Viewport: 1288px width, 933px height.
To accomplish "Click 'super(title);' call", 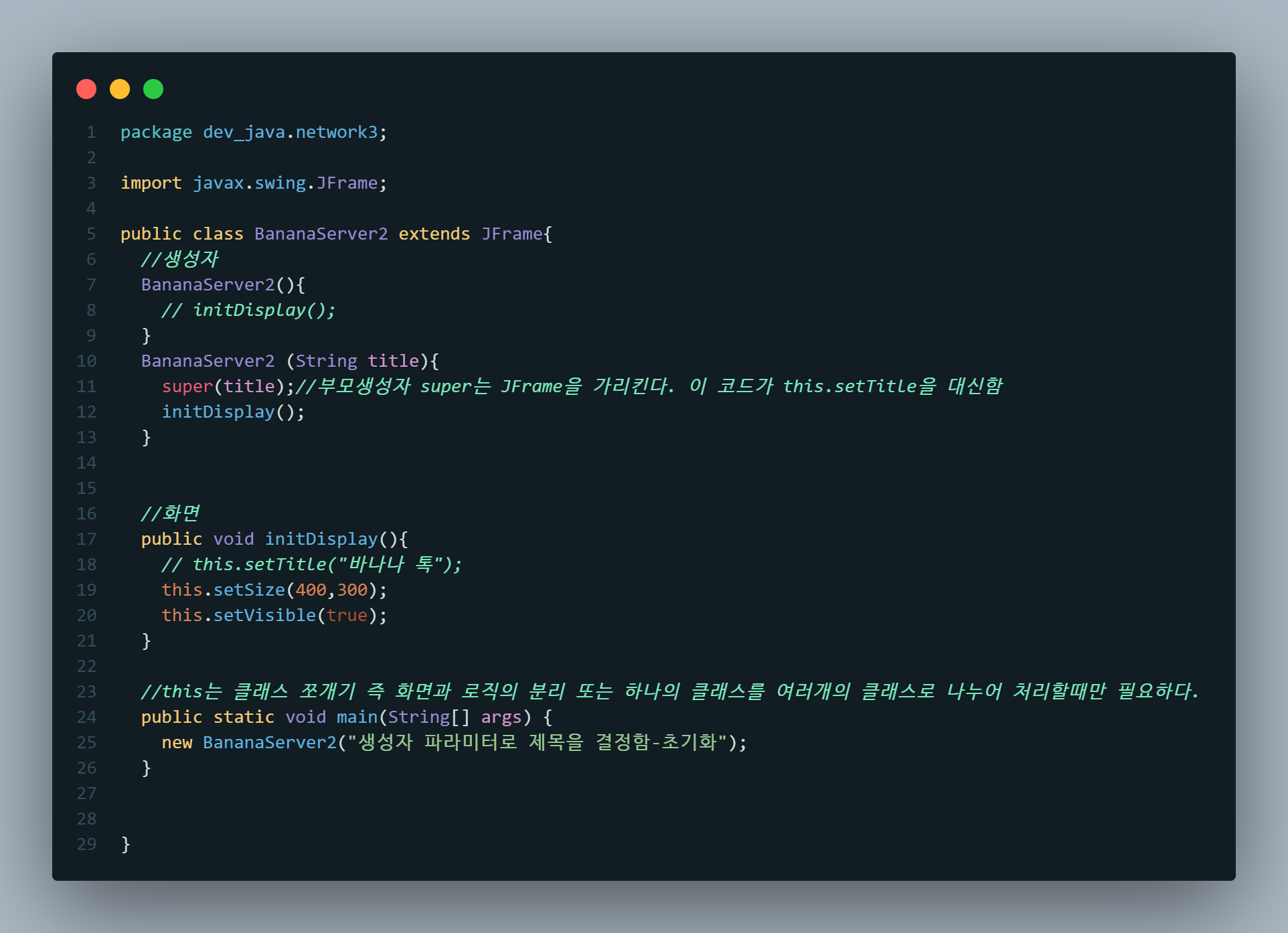I will 228,387.
